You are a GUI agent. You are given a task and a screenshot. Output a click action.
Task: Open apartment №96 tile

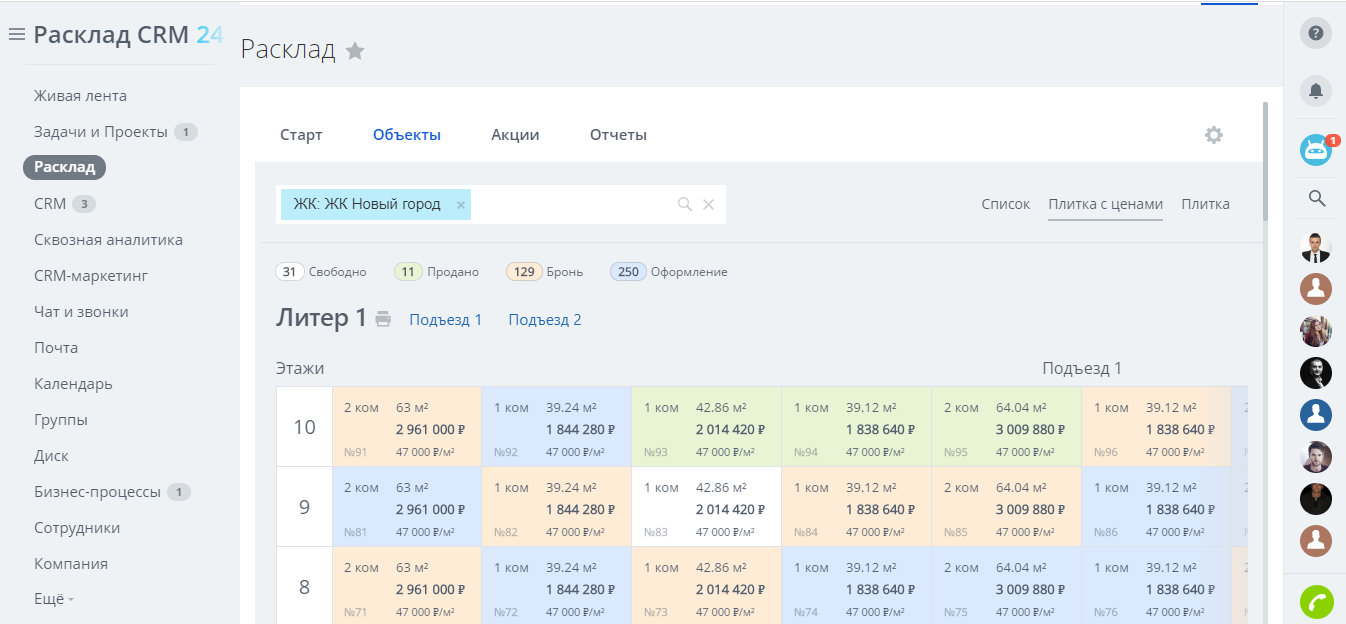[1157, 427]
